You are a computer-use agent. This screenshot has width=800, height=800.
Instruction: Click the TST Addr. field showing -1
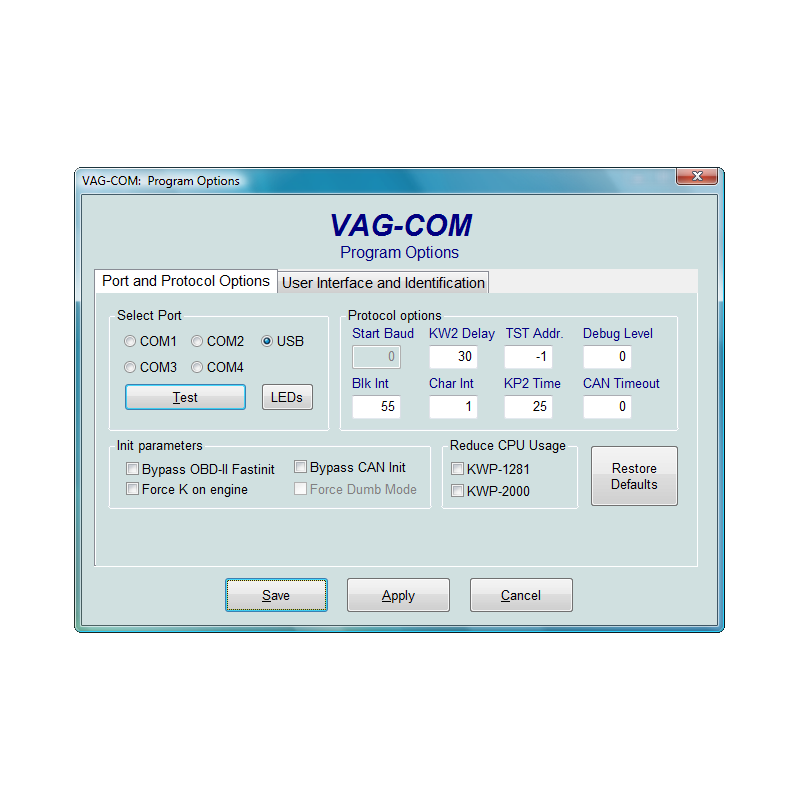(528, 357)
